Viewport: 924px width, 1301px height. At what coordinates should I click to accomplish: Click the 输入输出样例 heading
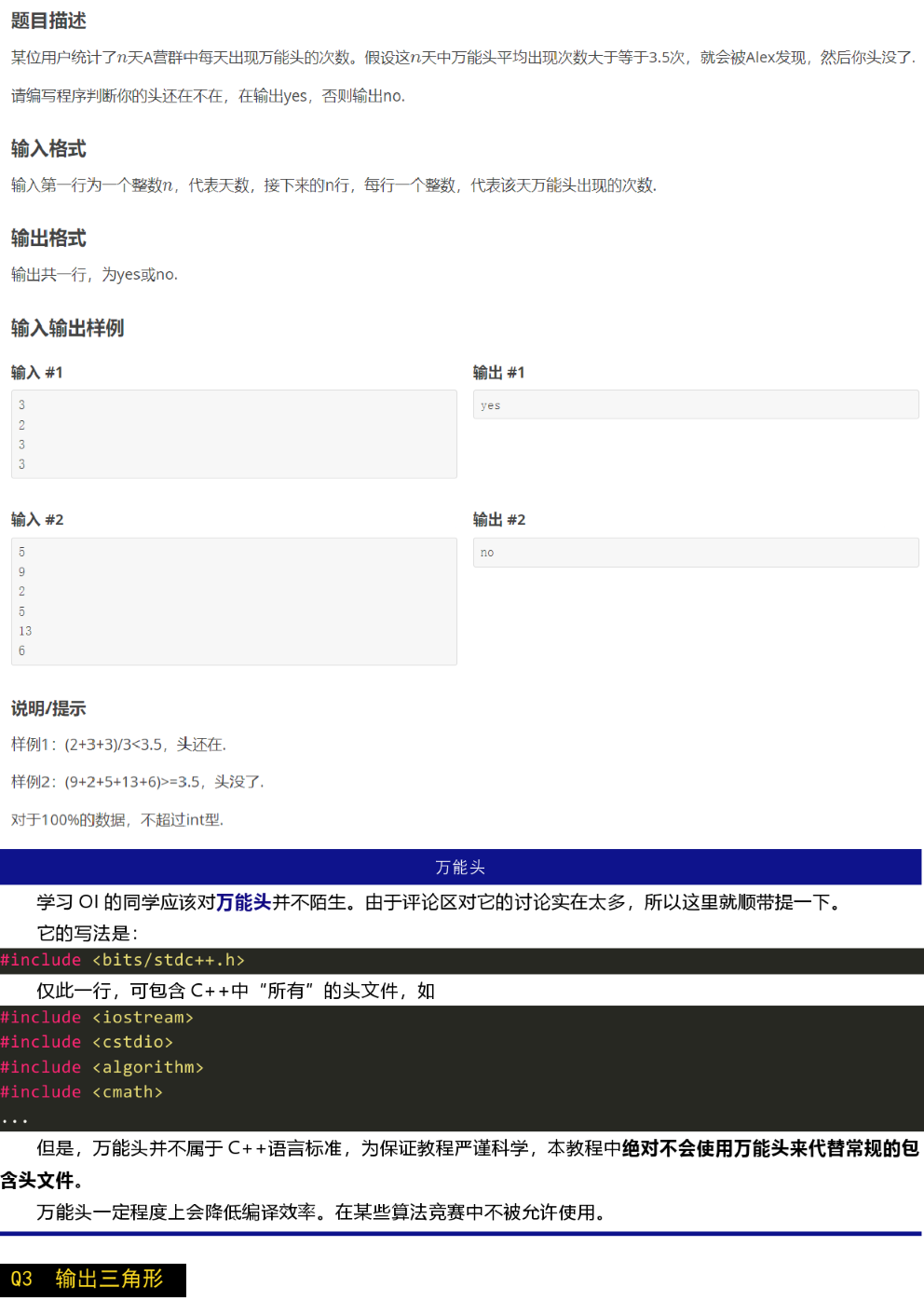point(67,328)
